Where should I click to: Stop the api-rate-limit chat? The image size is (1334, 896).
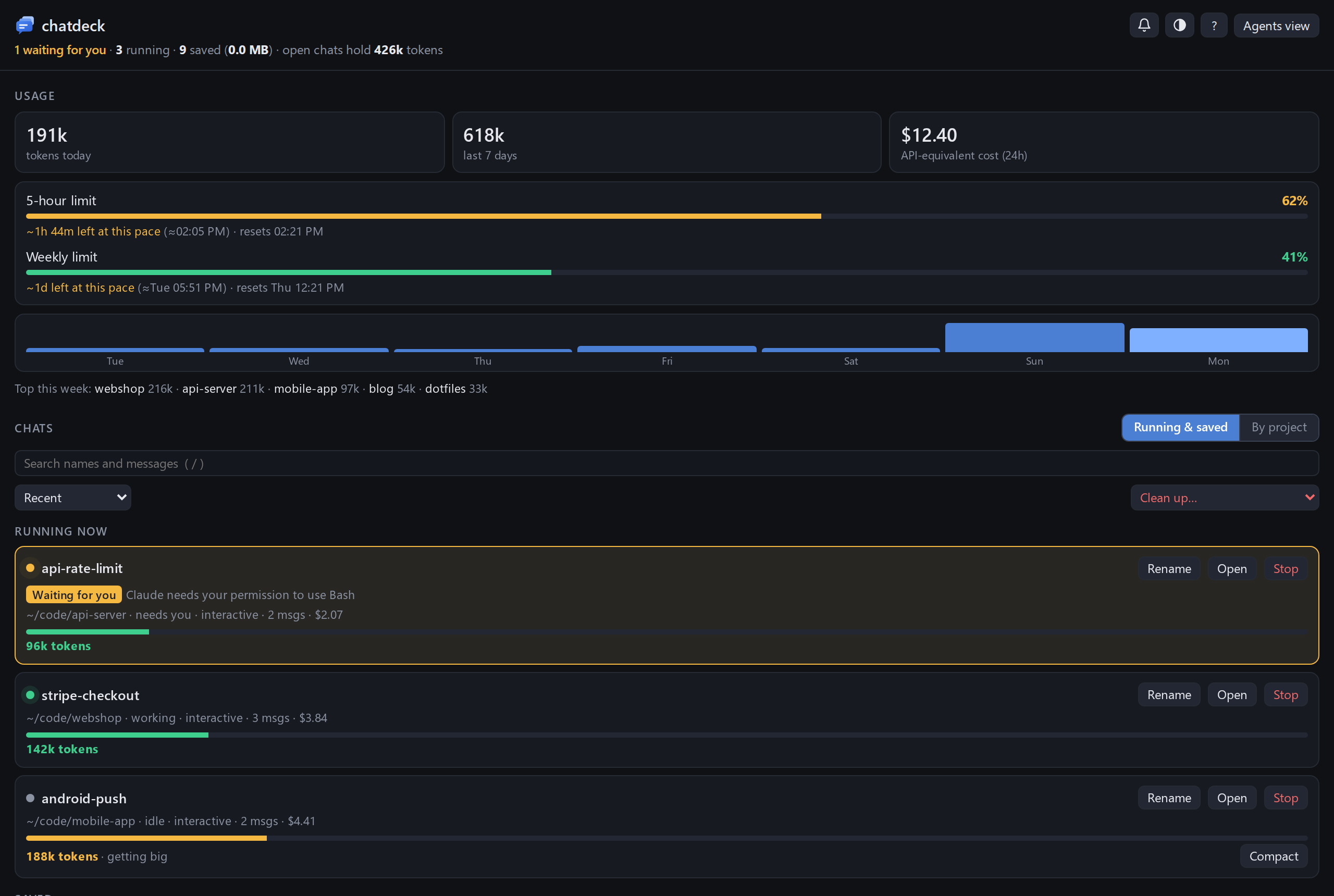coord(1286,568)
